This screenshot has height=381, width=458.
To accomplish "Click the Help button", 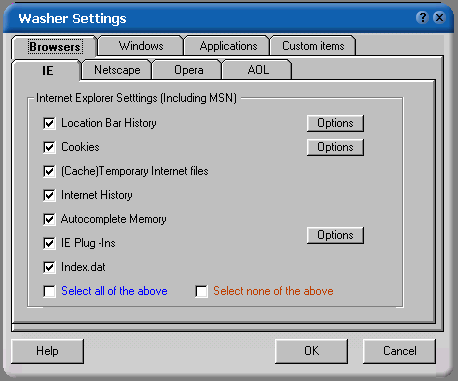I will pyautogui.click(x=47, y=351).
